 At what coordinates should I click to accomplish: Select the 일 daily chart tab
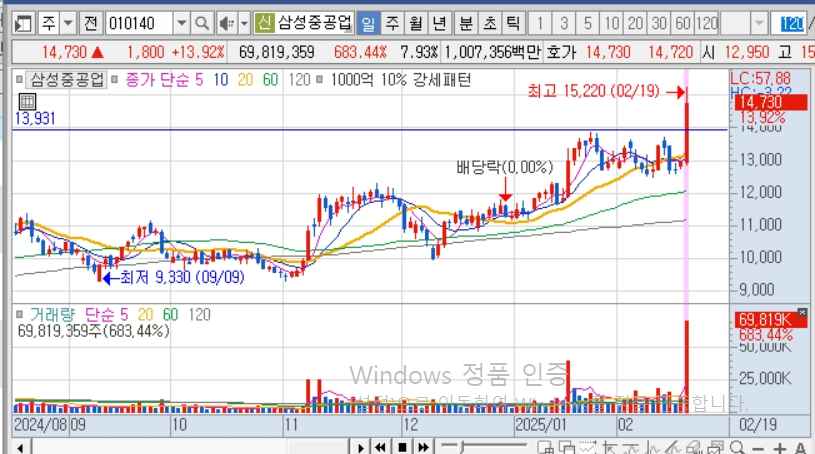(368, 23)
